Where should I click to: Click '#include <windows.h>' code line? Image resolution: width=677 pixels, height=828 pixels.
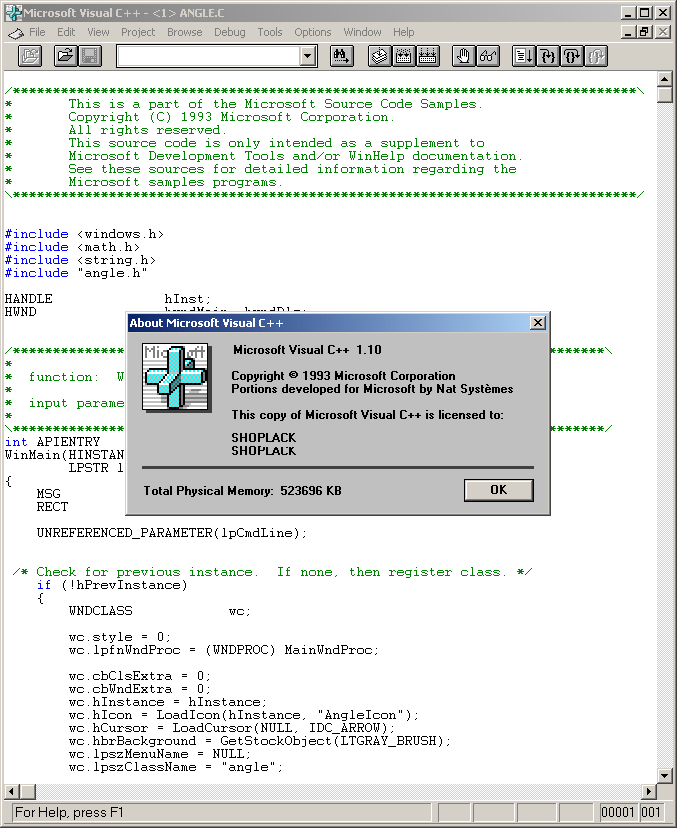pos(84,234)
